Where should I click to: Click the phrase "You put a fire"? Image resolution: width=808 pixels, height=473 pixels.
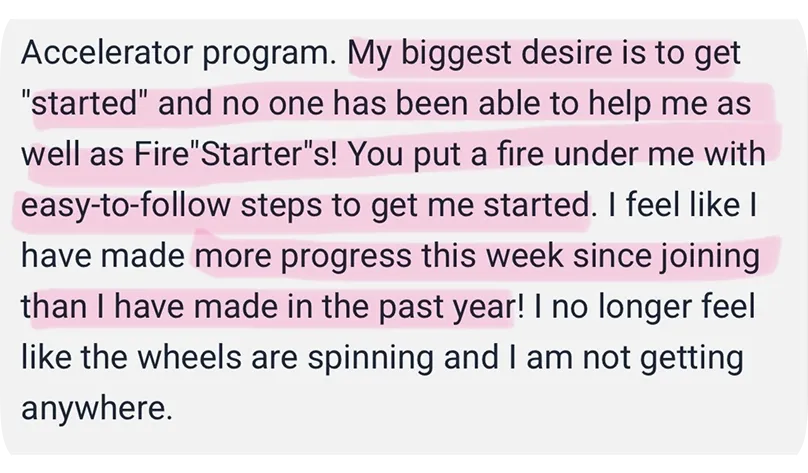click(446, 155)
